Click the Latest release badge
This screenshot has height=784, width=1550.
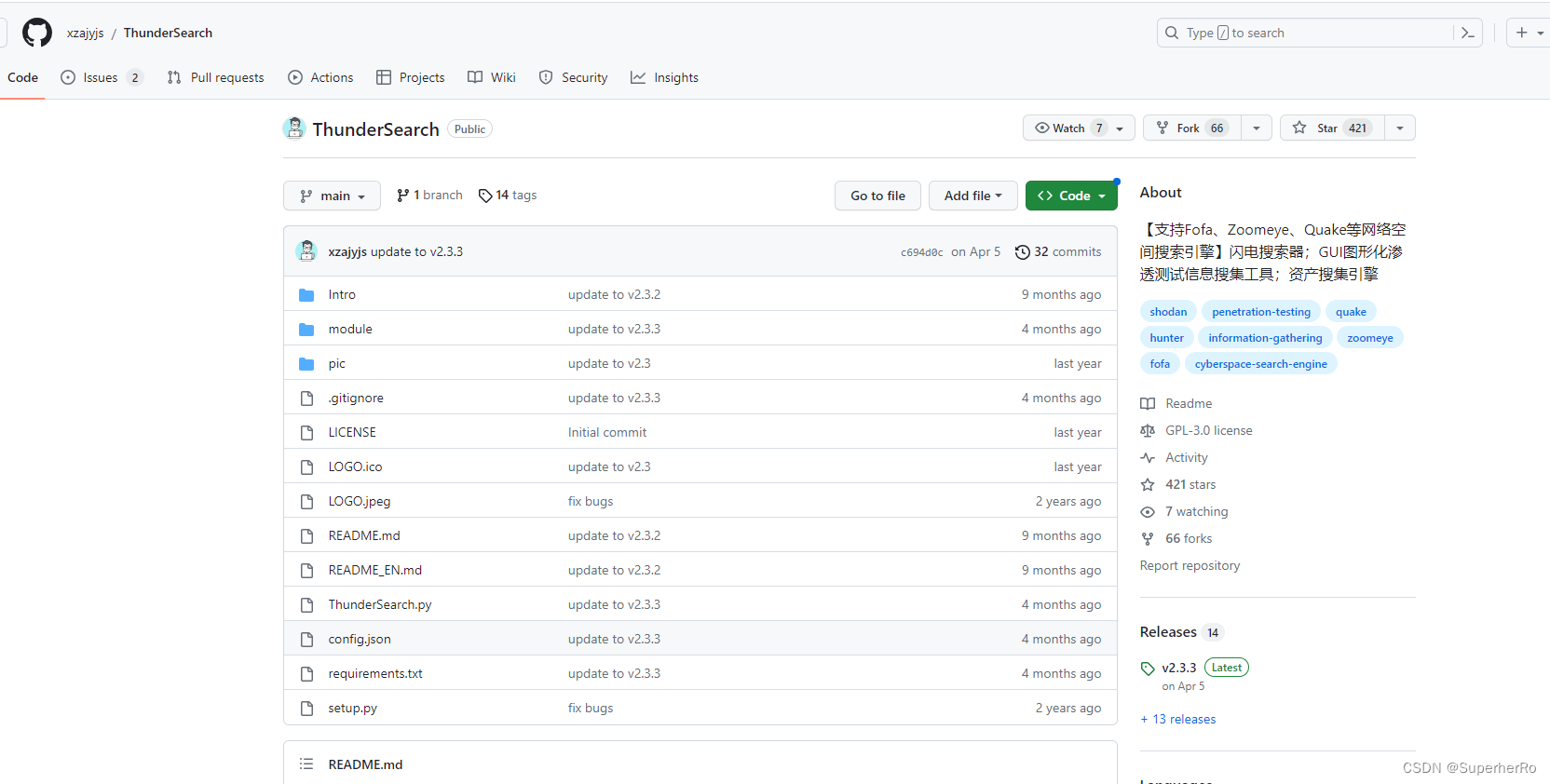tap(1227, 668)
